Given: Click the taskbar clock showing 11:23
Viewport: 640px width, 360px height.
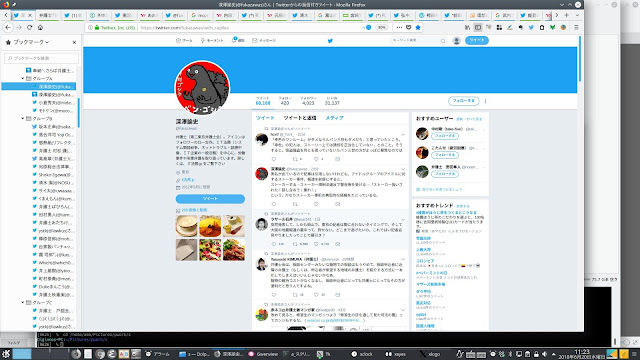Looking at the screenshot, I should click(x=582, y=354).
